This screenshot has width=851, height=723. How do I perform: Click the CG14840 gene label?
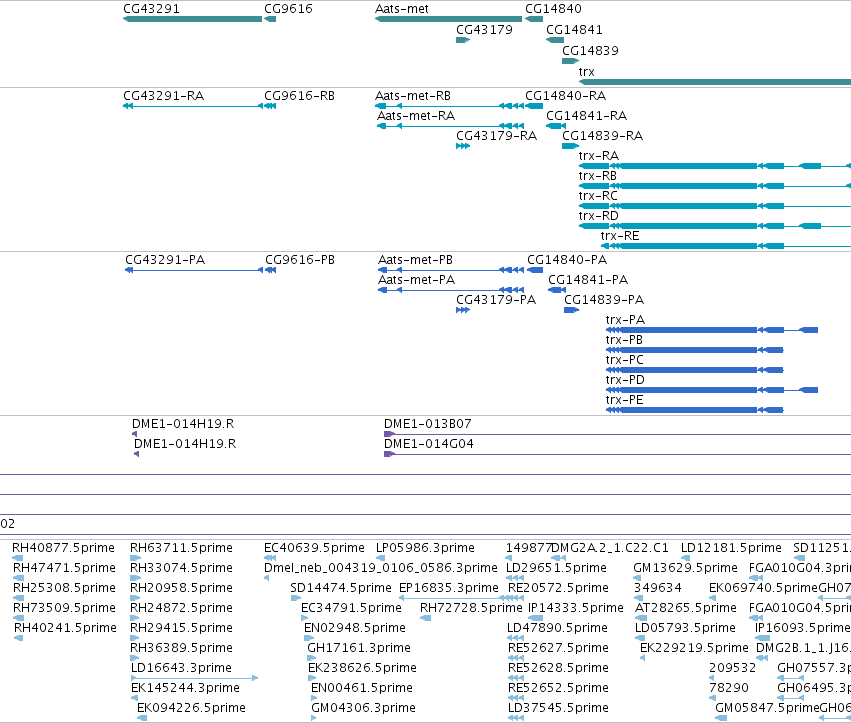tap(553, 9)
